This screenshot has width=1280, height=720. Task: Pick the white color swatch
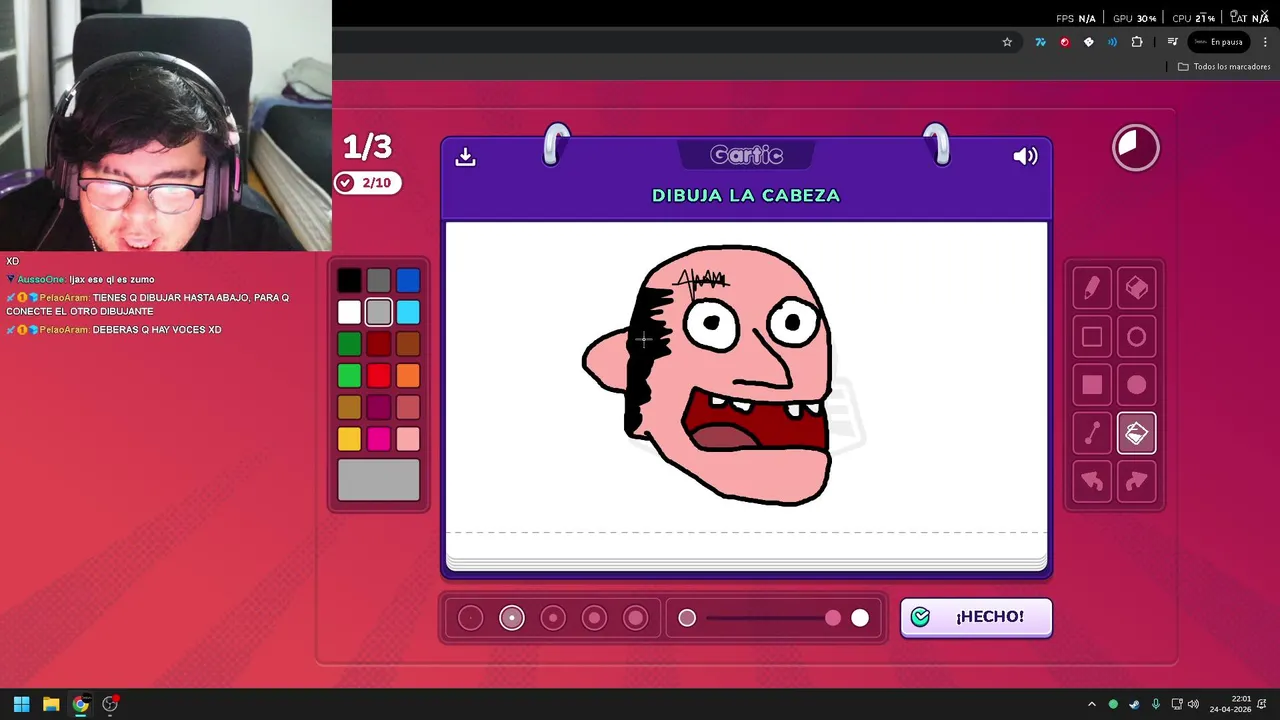coord(349,313)
